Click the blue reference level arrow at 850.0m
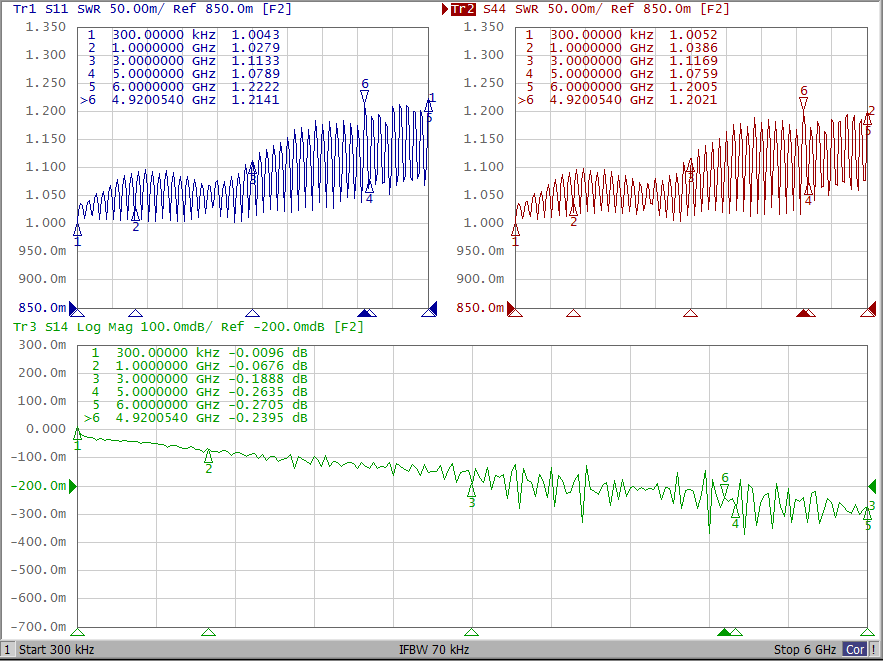This screenshot has height=661, width=883. tap(75, 308)
